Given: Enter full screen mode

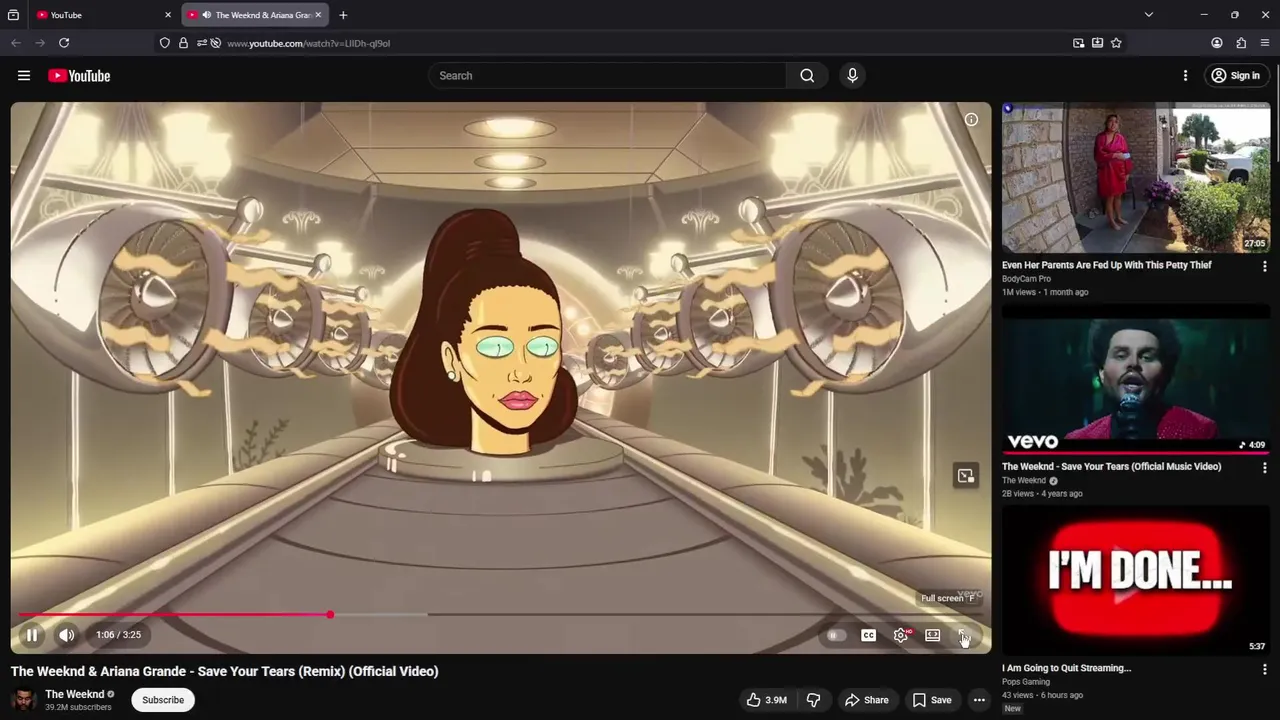Looking at the screenshot, I should [964, 635].
